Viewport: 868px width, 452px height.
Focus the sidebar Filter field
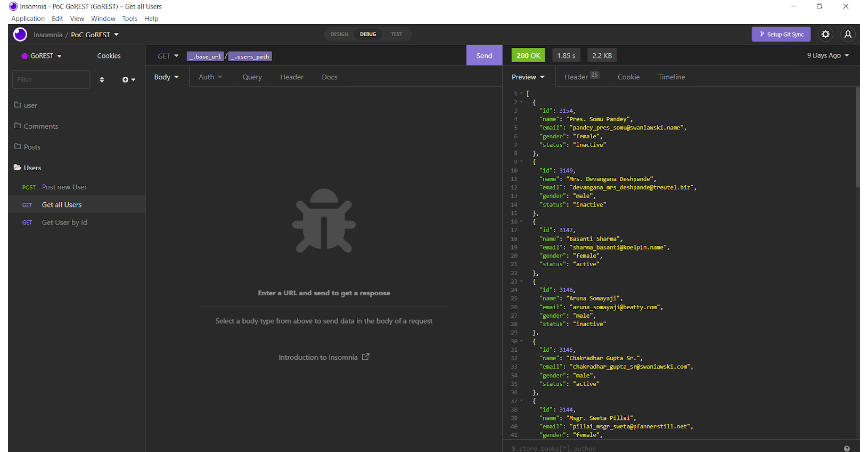[x=51, y=80]
